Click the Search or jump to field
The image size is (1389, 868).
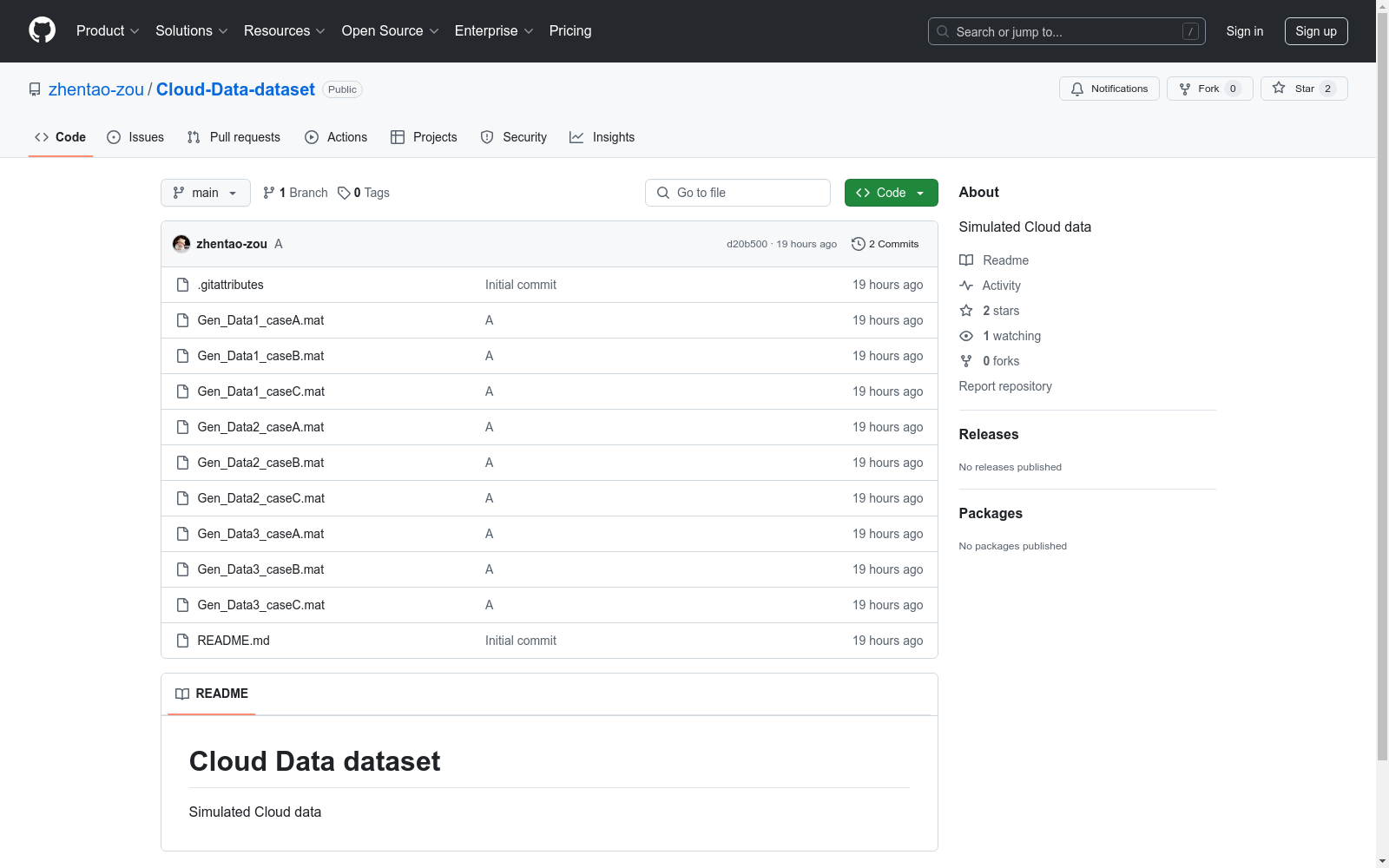(1067, 31)
